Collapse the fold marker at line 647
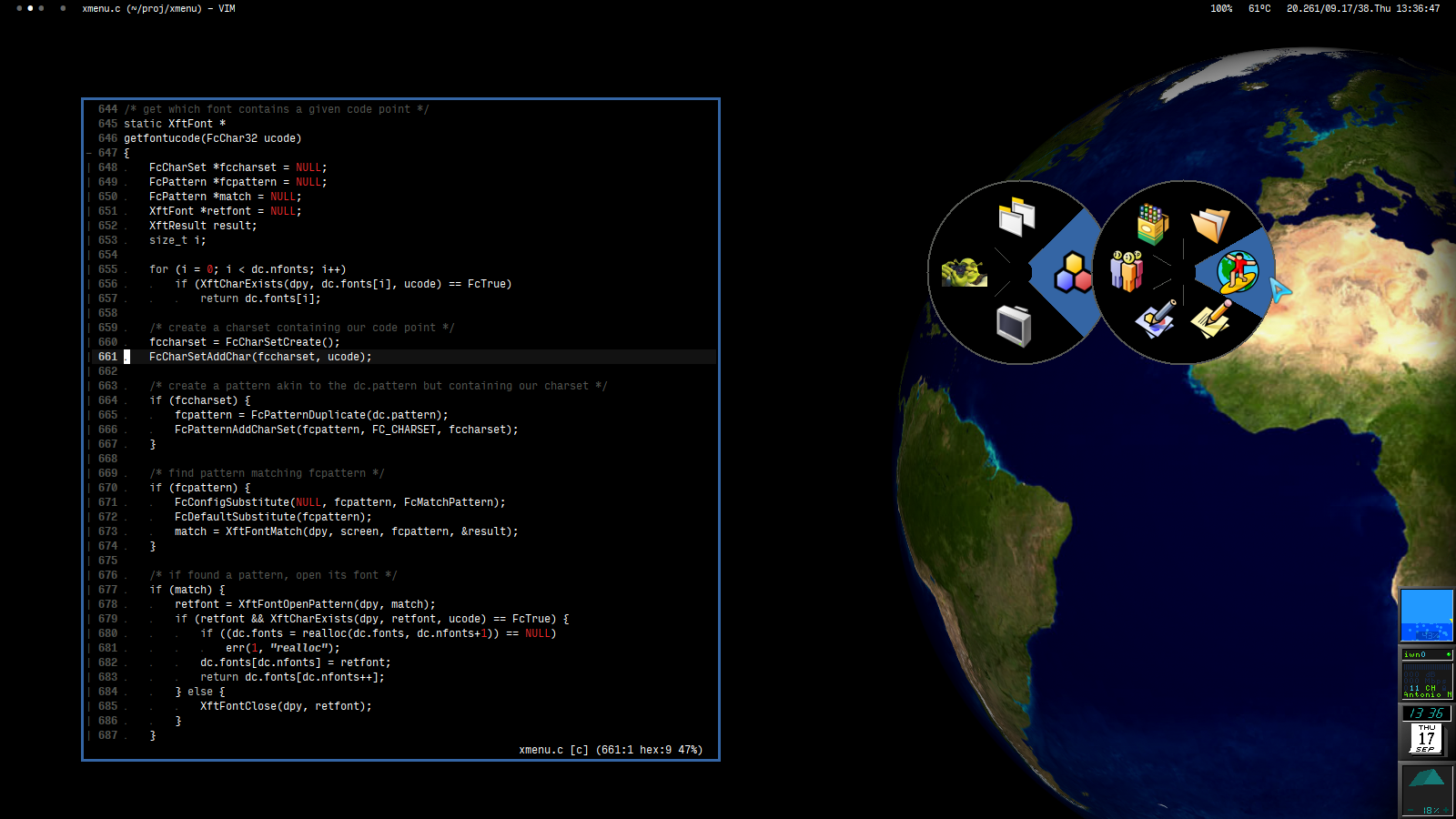Viewport: 1456px width, 819px height. pyautogui.click(x=88, y=153)
